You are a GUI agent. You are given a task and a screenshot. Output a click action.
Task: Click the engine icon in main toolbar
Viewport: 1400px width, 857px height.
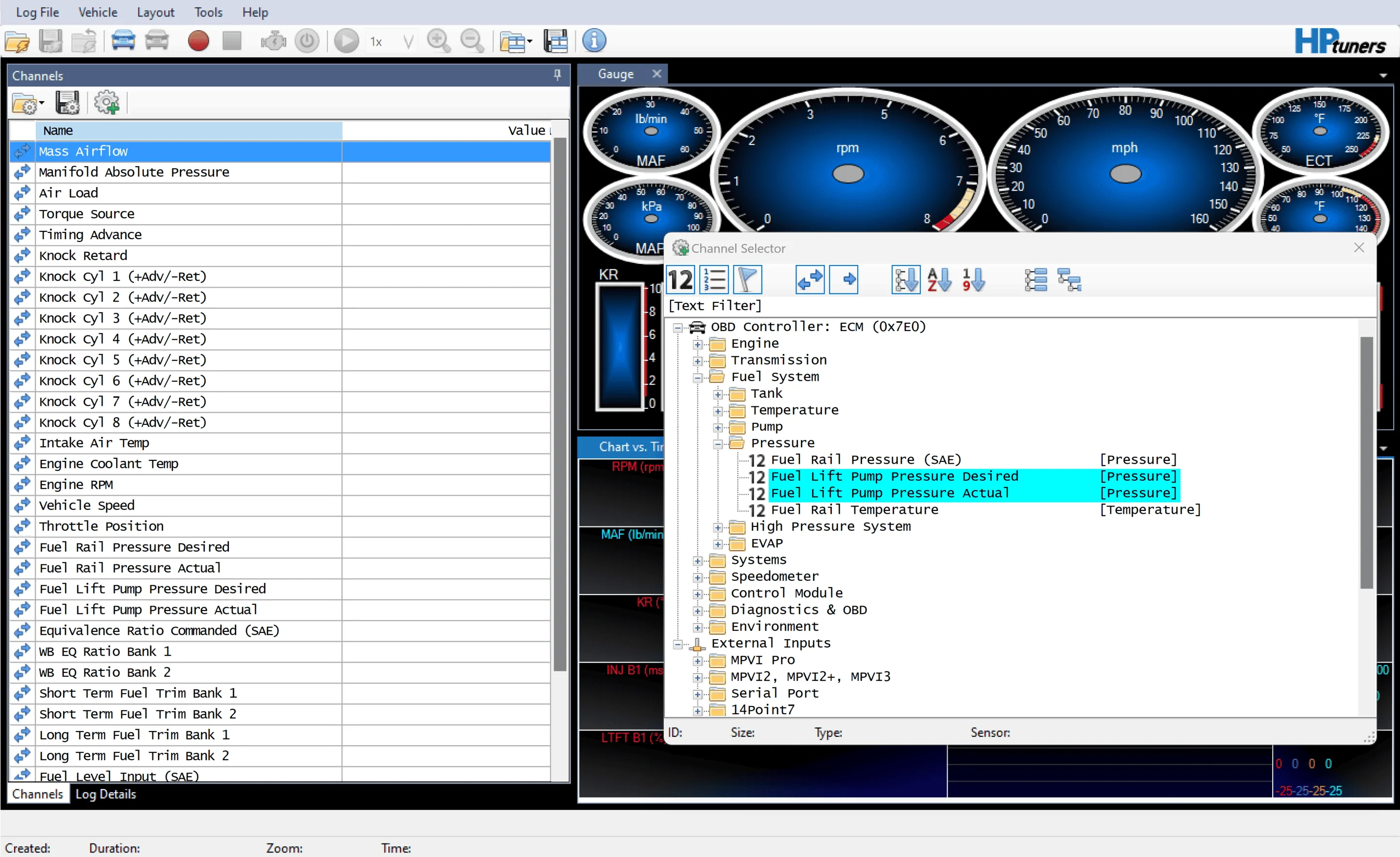(273, 41)
